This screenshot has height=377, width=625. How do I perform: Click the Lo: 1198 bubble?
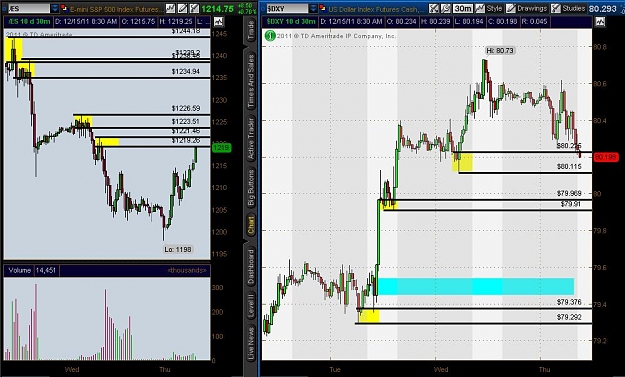[x=178, y=249]
